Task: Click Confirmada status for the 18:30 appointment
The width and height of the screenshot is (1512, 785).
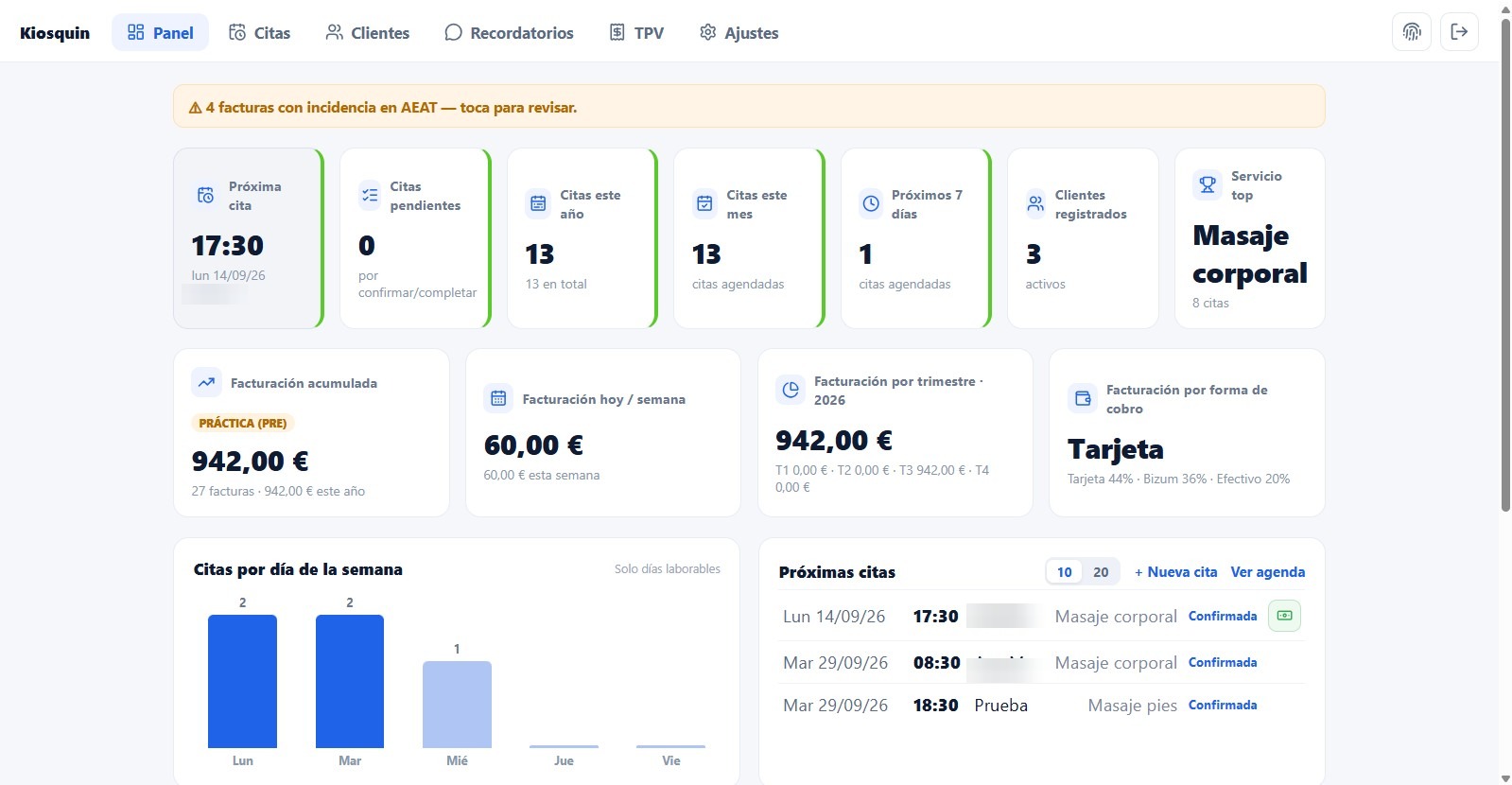Action: click(1223, 705)
